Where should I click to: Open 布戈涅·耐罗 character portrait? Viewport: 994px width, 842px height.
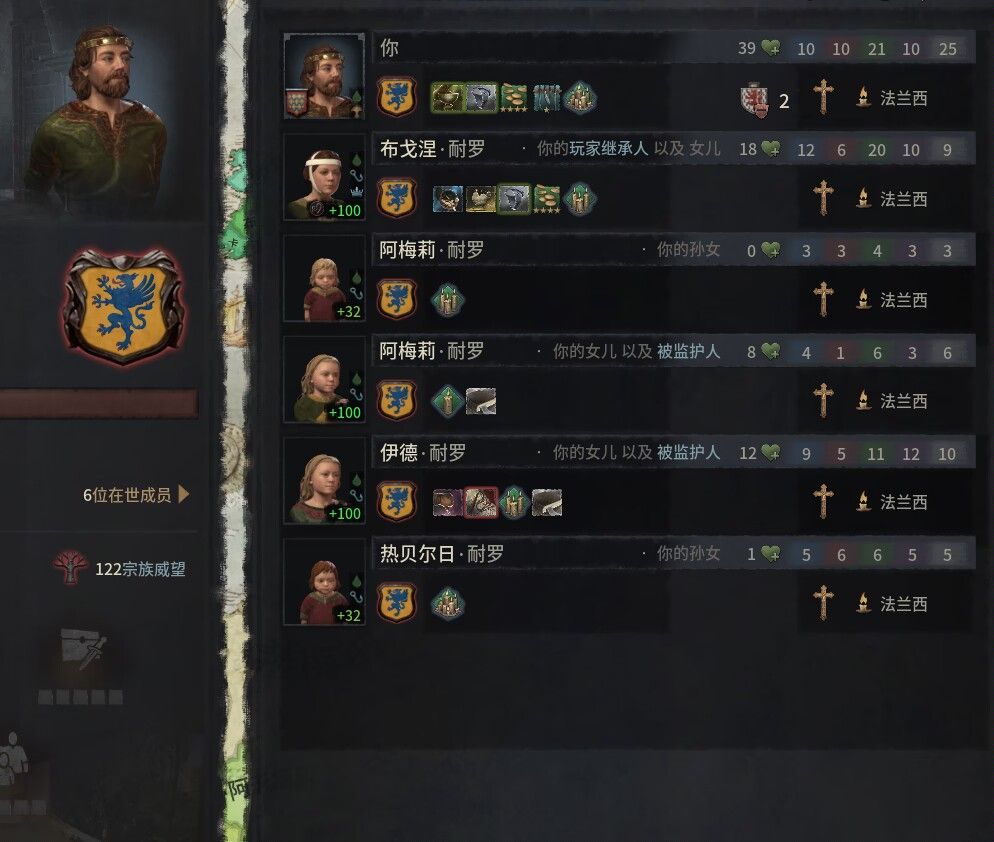click(x=325, y=177)
